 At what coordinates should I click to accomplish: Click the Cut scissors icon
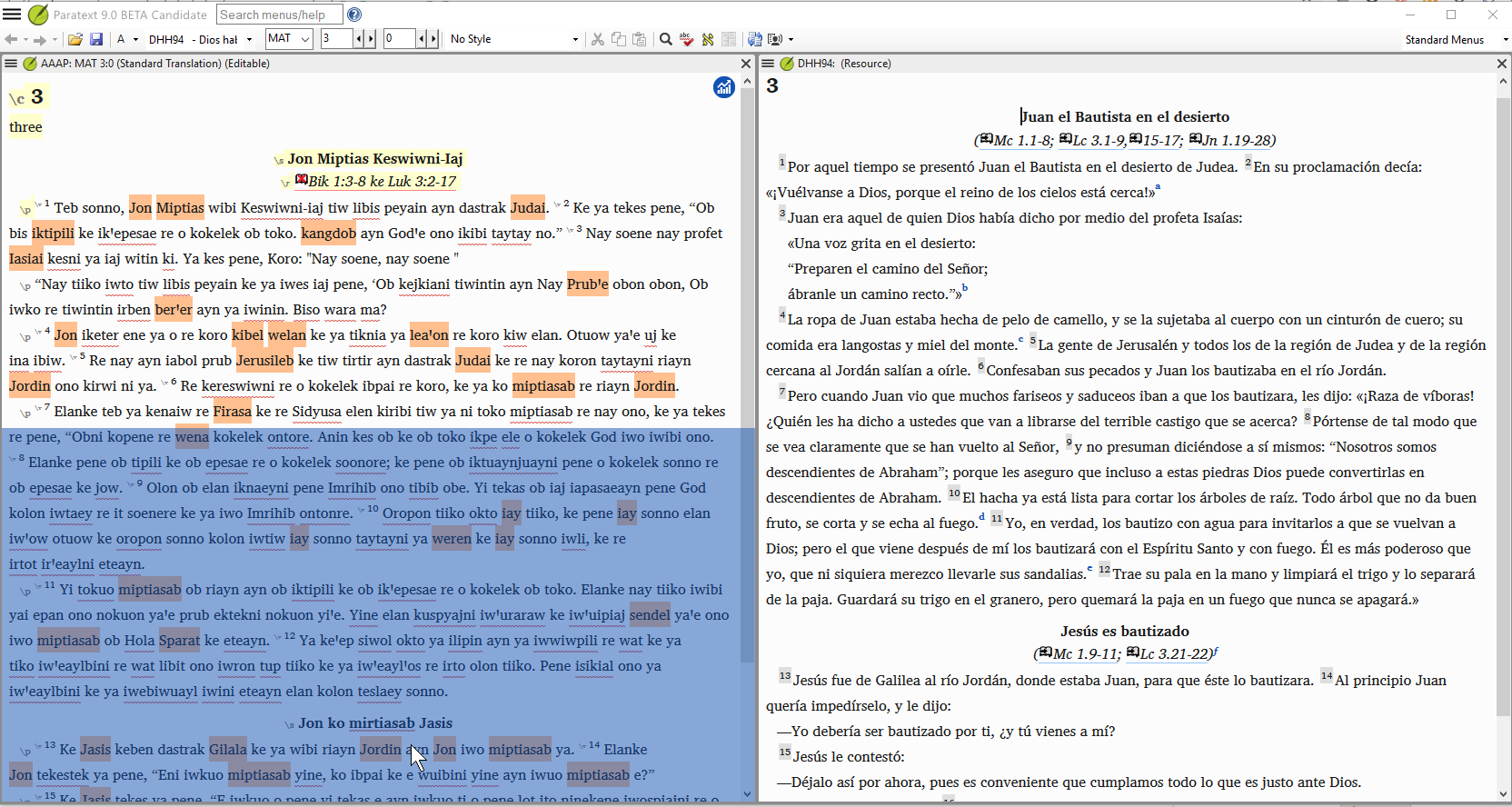(x=597, y=39)
